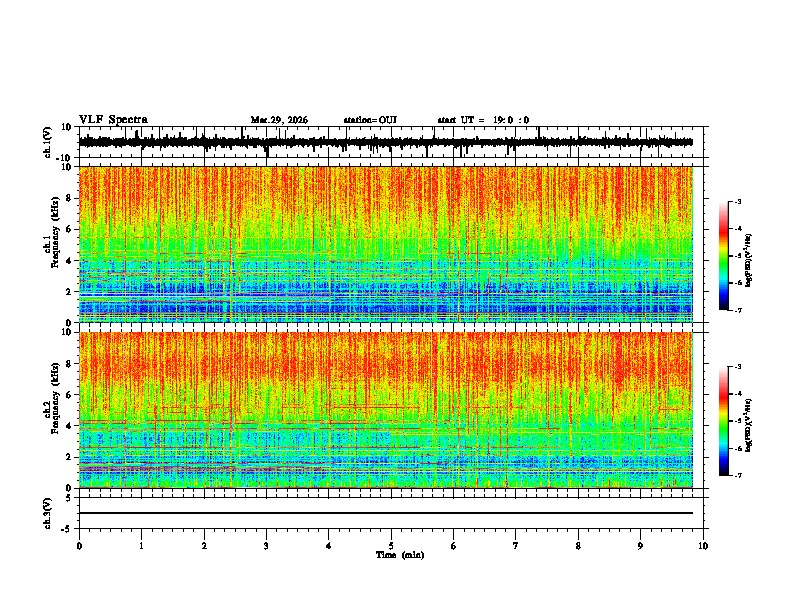The height and width of the screenshot is (612, 792).
Task: Select the "start UT = 19:0 :0" text
Action: pyautogui.click(x=483, y=120)
